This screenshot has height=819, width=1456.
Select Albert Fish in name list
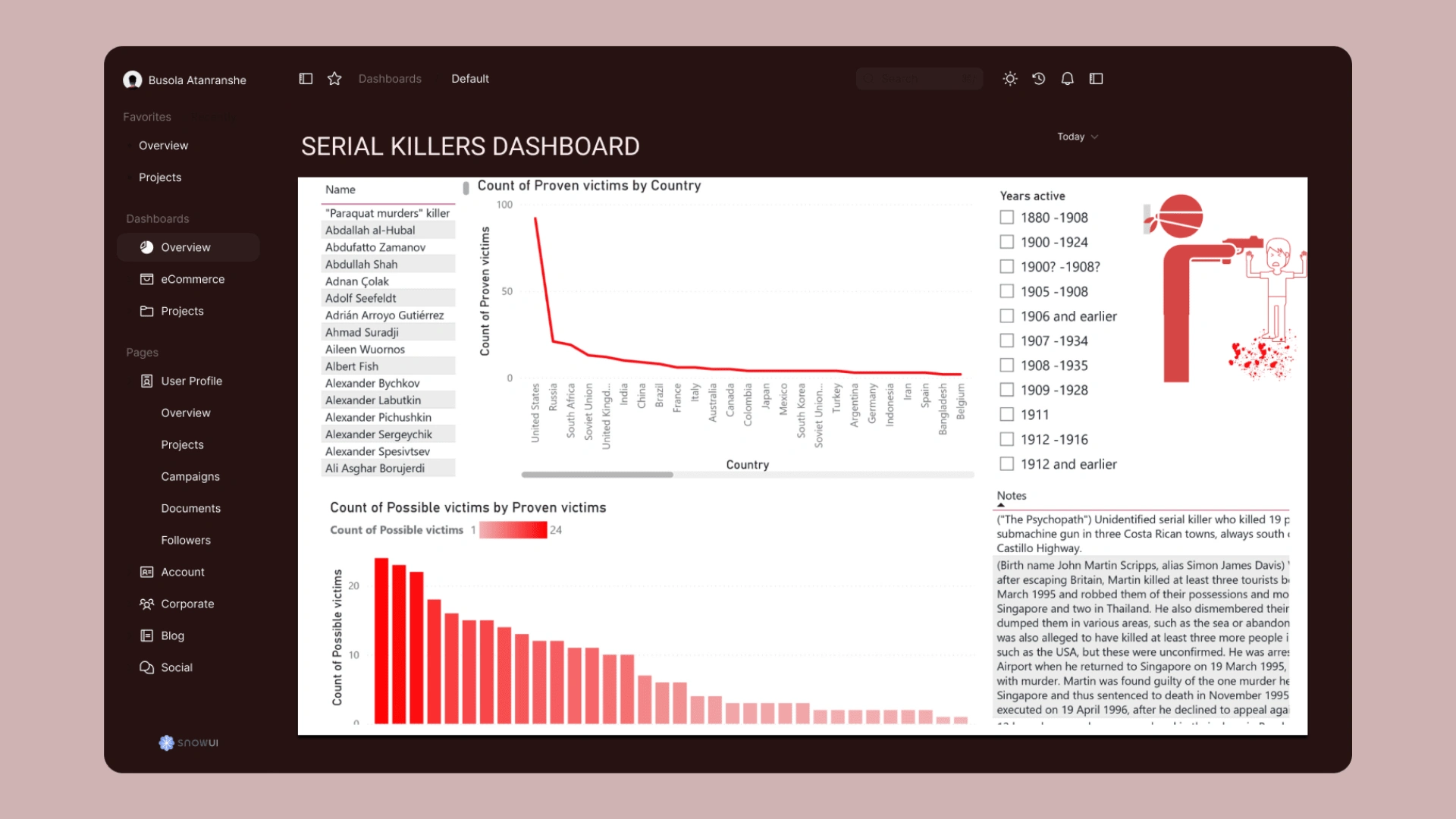click(352, 366)
